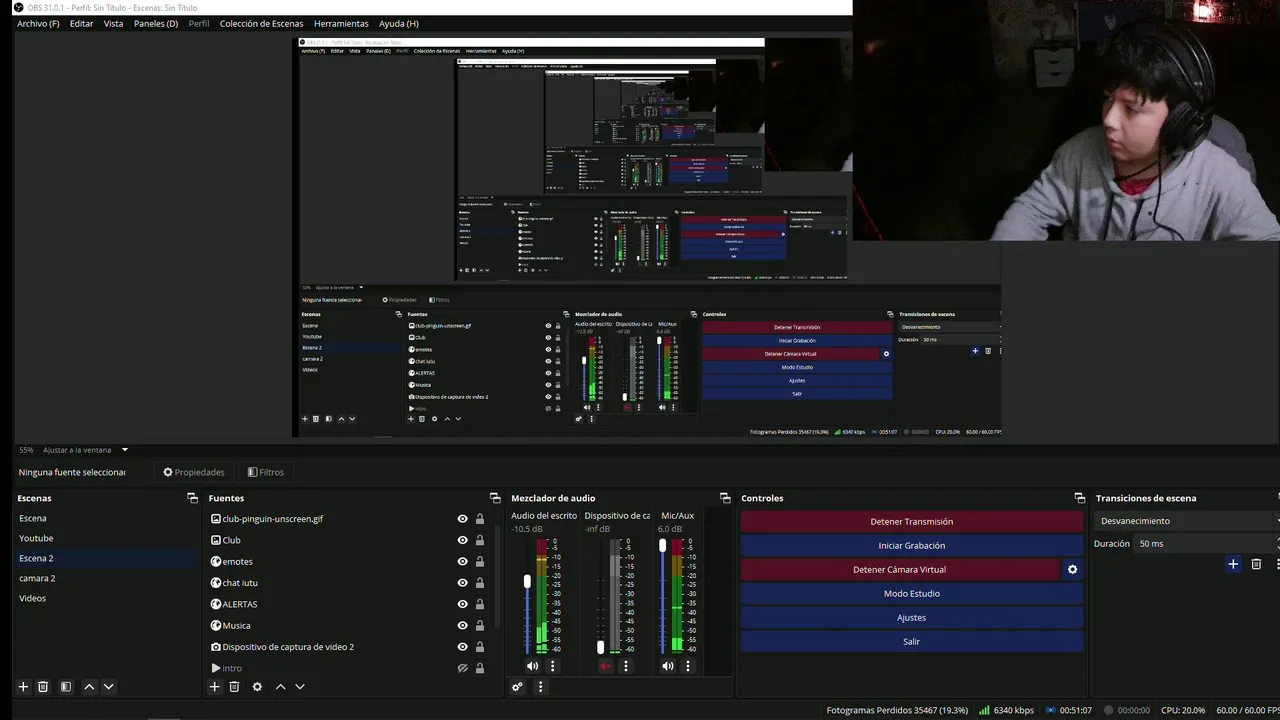Adjust Audio del escritorio volume fader
This screenshot has width=1280, height=720.
pos(527,581)
